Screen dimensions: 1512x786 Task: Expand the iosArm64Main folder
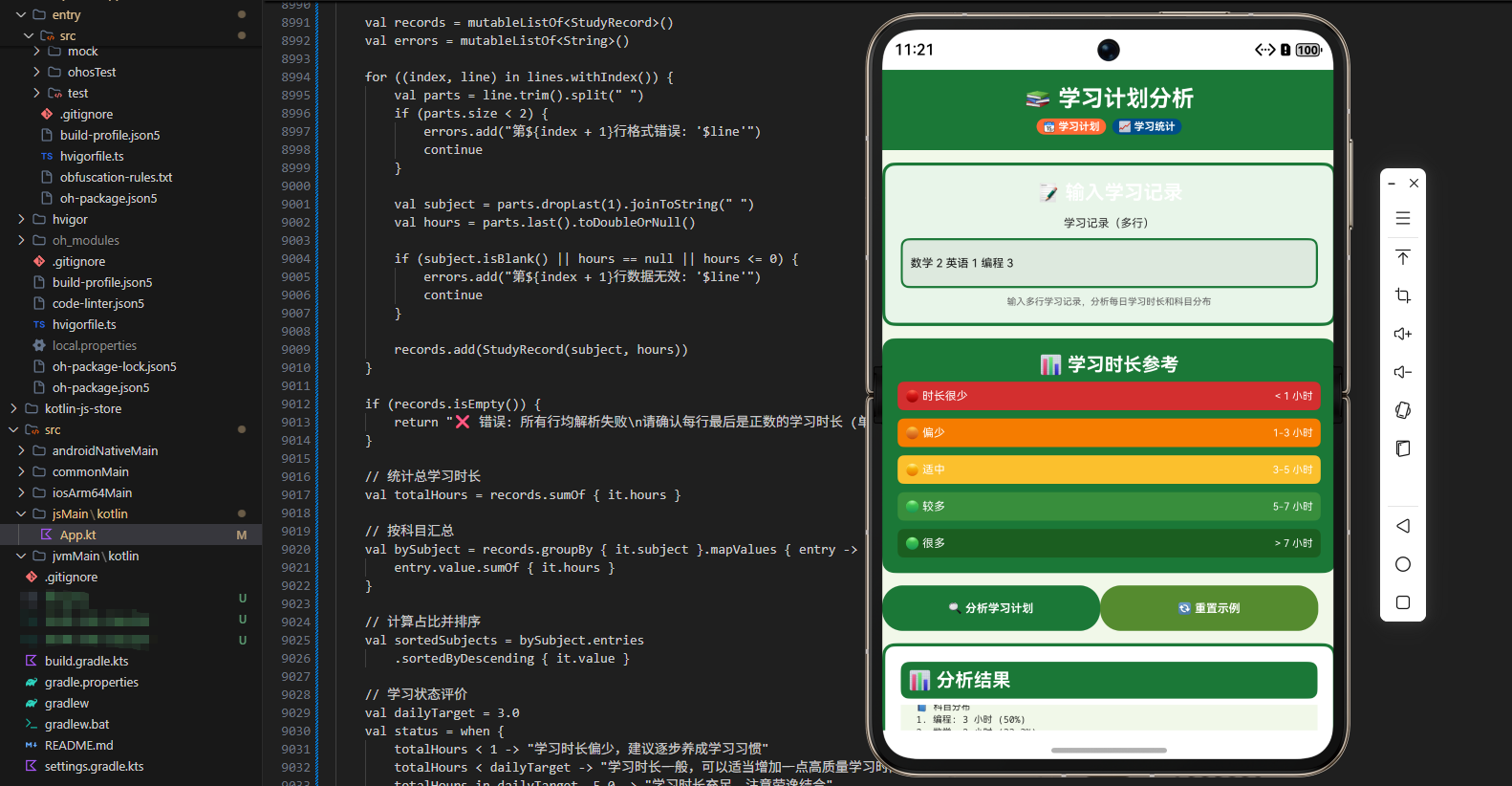[x=21, y=492]
